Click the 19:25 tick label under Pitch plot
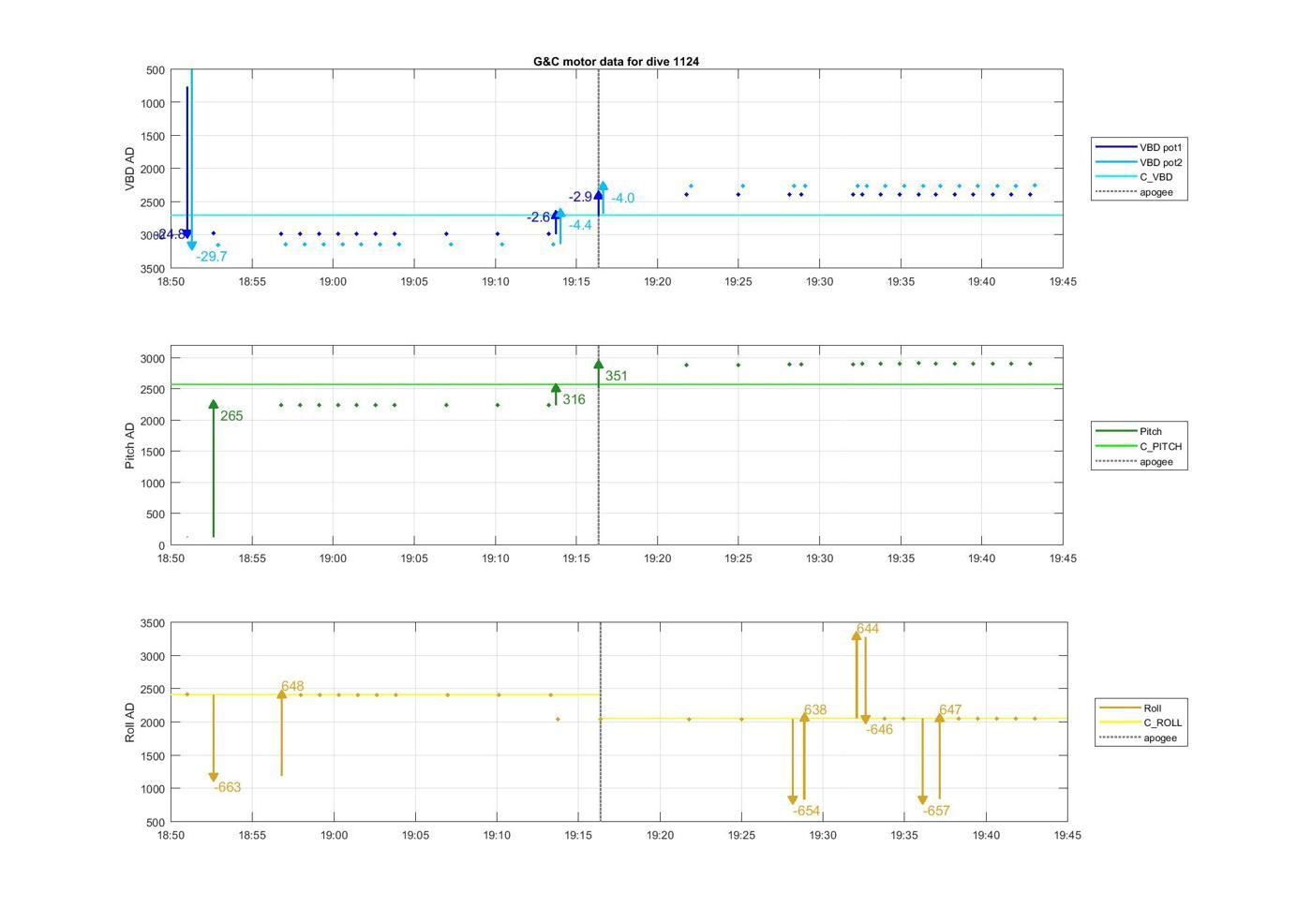This screenshot has height=924, width=1312. tap(738, 558)
